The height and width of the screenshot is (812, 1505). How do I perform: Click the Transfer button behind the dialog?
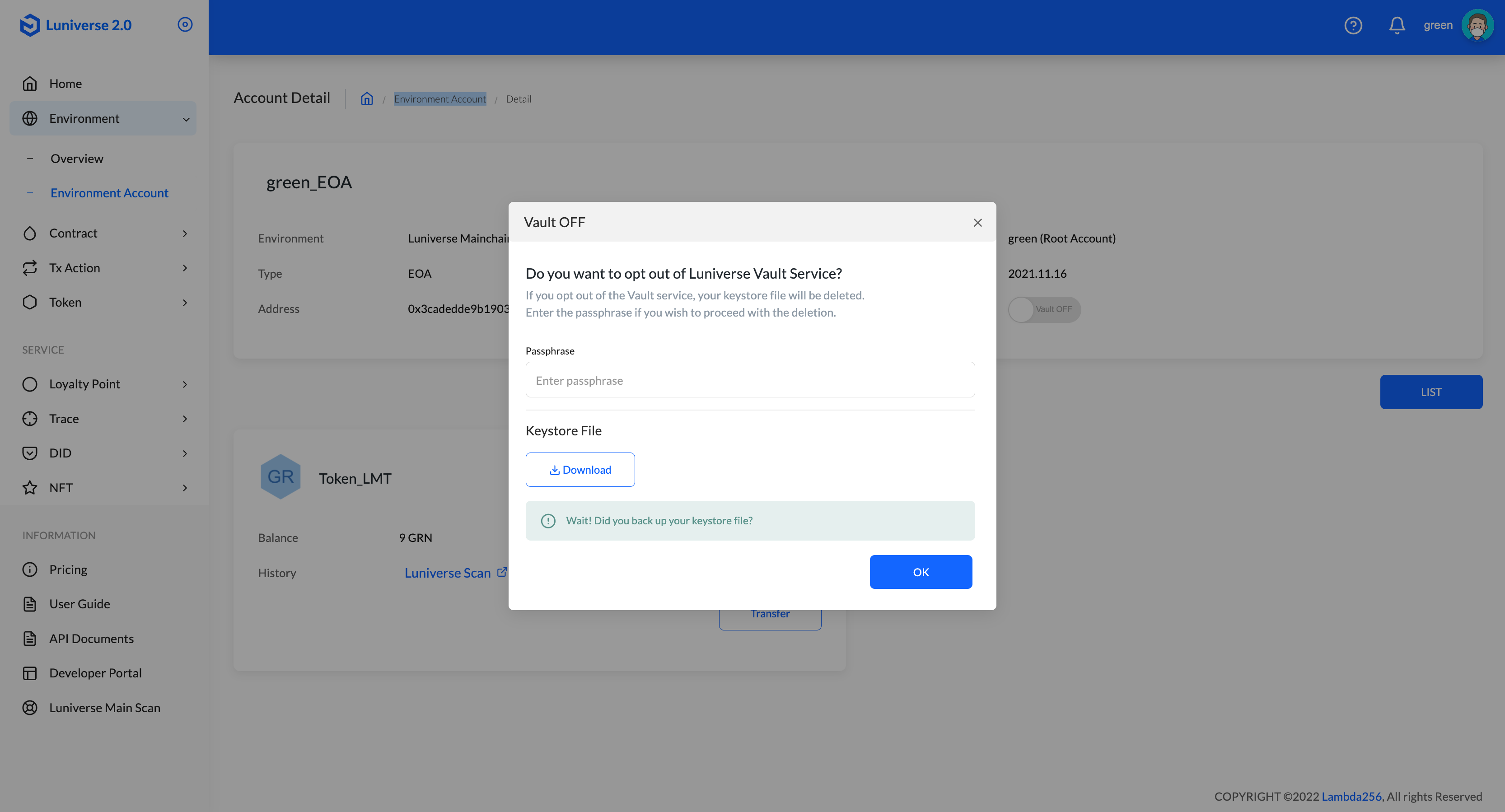coord(770,619)
